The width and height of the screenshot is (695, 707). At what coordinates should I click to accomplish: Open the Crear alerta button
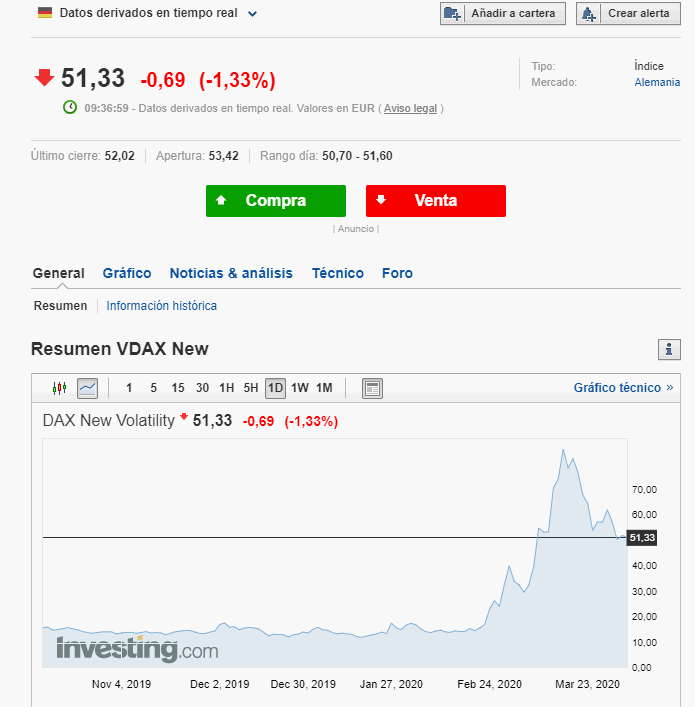(x=627, y=14)
